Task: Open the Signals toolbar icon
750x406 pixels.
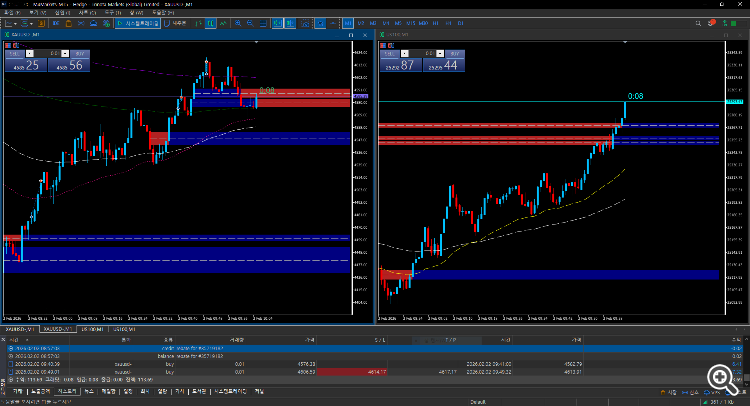Action: 81,23
